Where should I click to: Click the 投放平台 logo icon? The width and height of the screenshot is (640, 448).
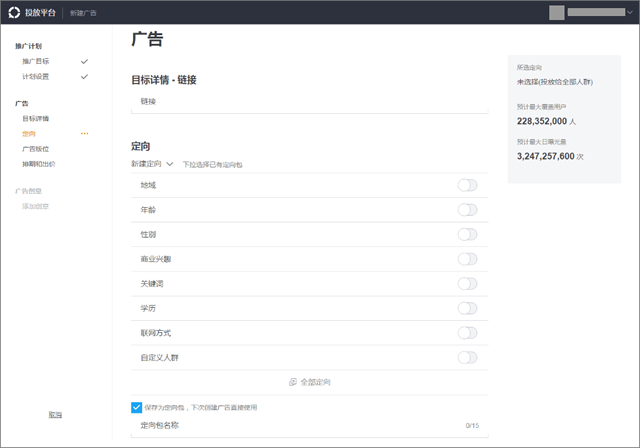(x=14, y=13)
